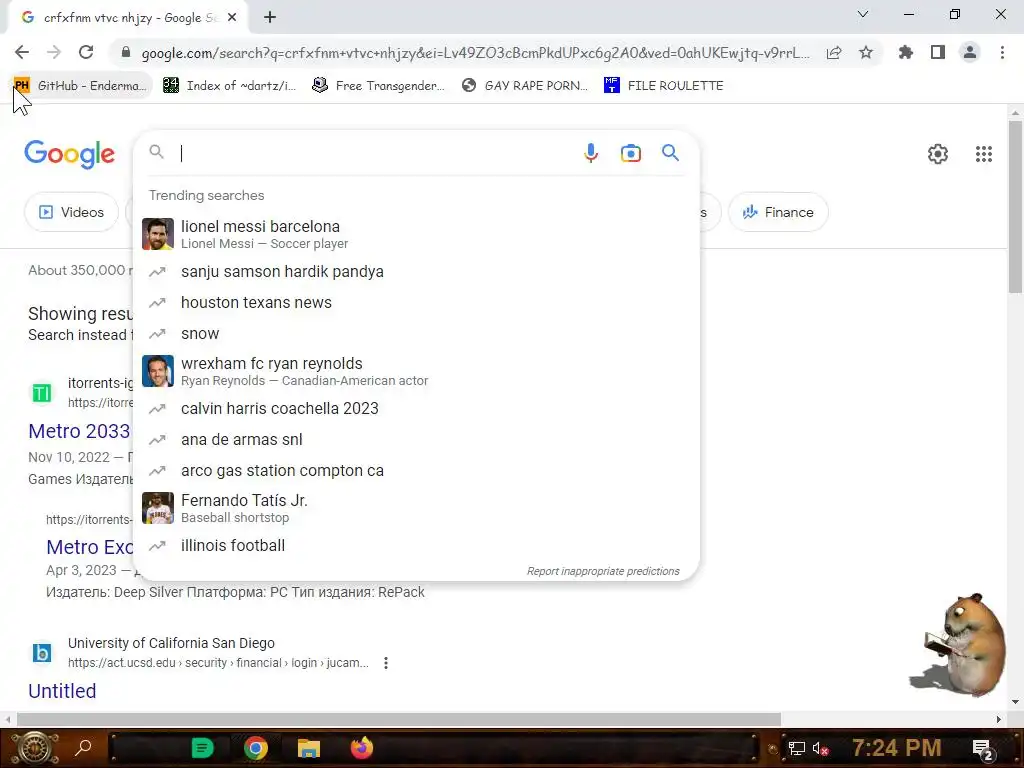Choose ana de armas snl suggestion

[415, 440]
